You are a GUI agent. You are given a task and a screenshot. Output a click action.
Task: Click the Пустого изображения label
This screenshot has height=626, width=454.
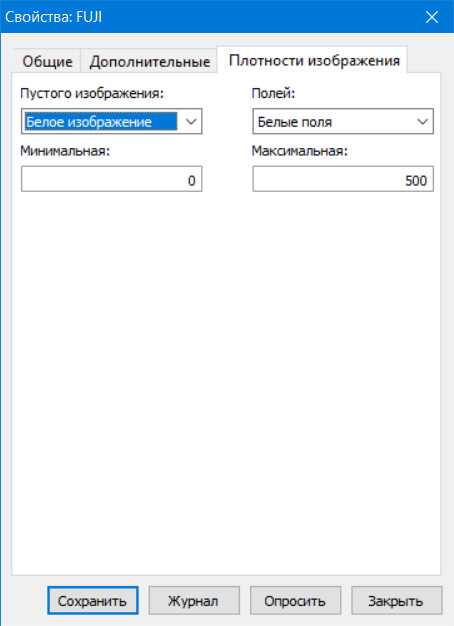92,93
